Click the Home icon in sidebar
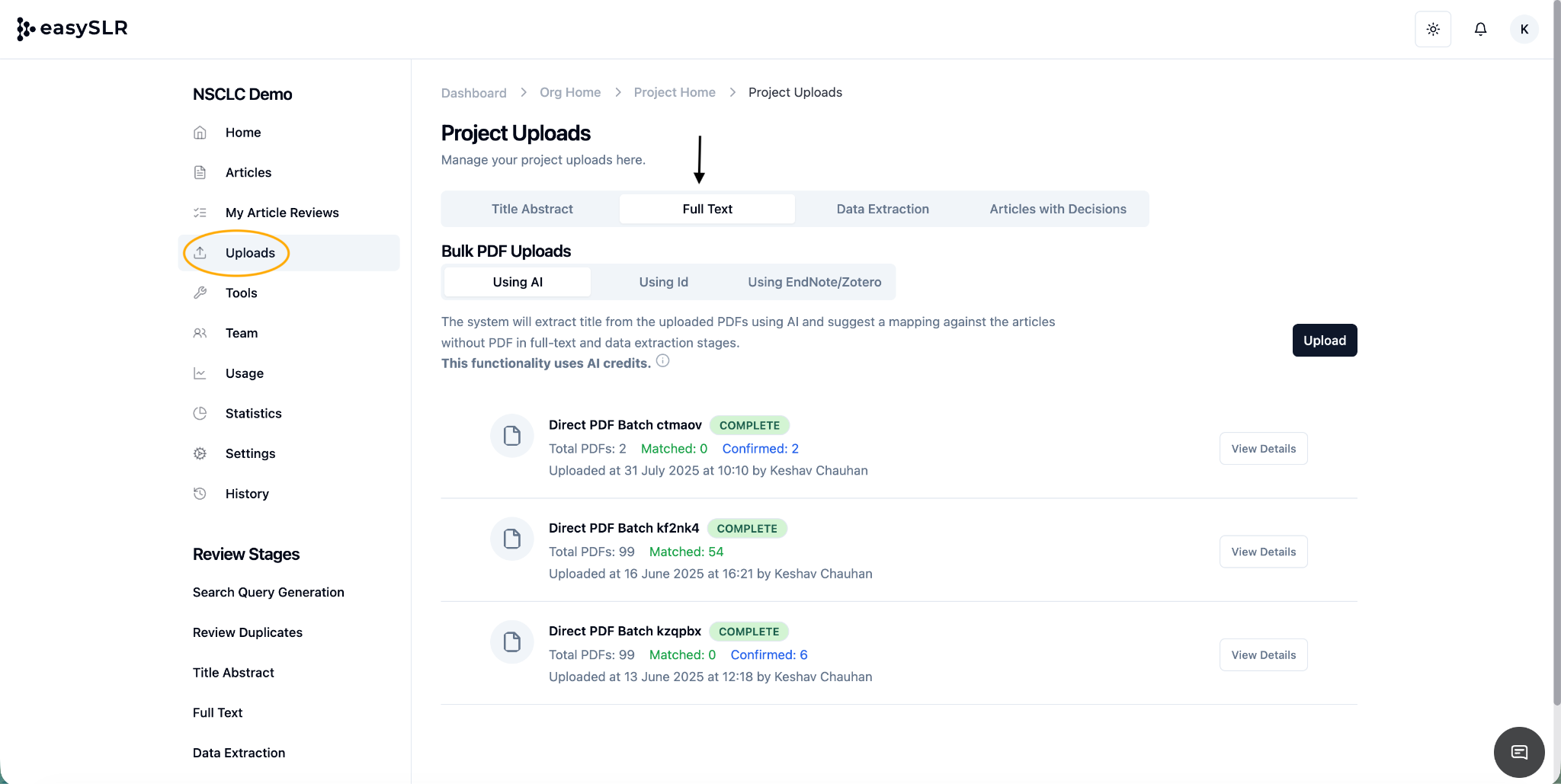 tap(200, 133)
